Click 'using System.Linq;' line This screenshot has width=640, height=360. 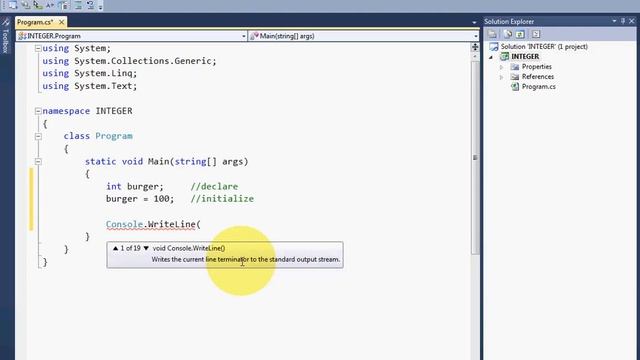[90, 73]
